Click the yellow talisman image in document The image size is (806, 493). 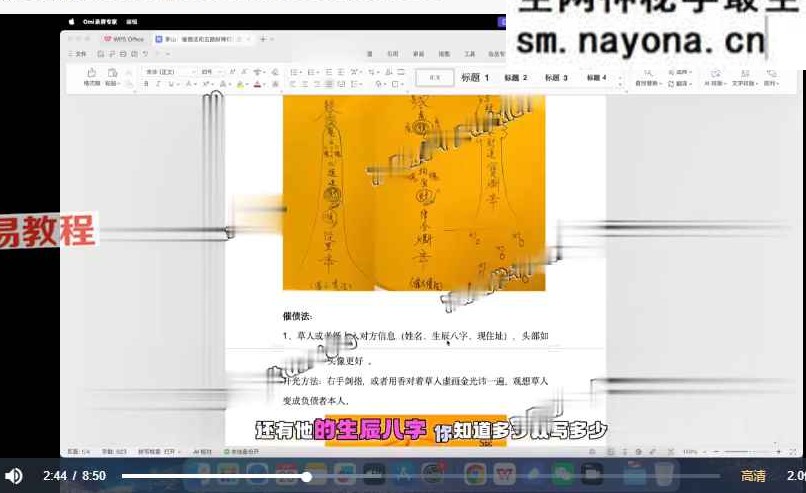coord(414,193)
